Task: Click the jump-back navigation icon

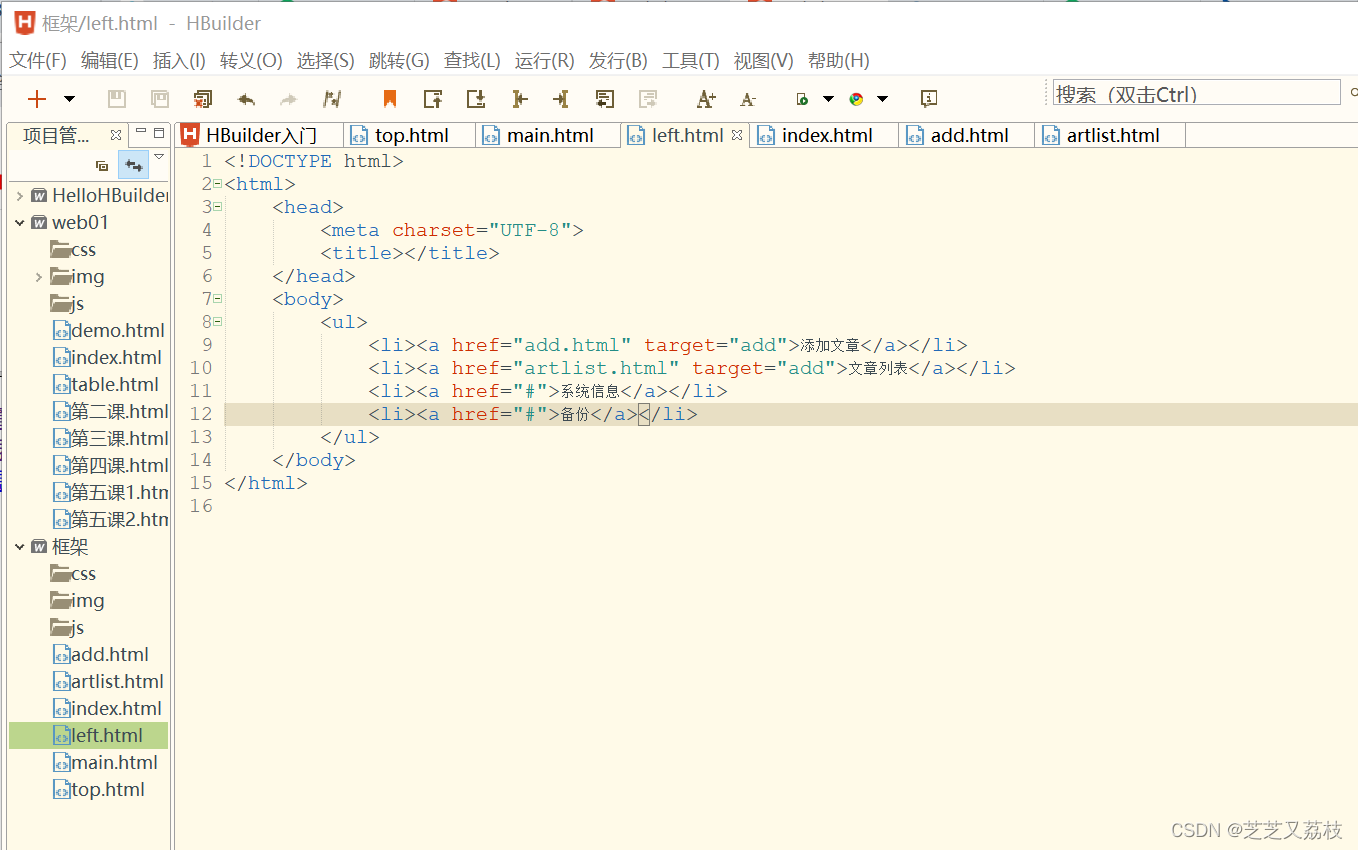Action: (519, 99)
